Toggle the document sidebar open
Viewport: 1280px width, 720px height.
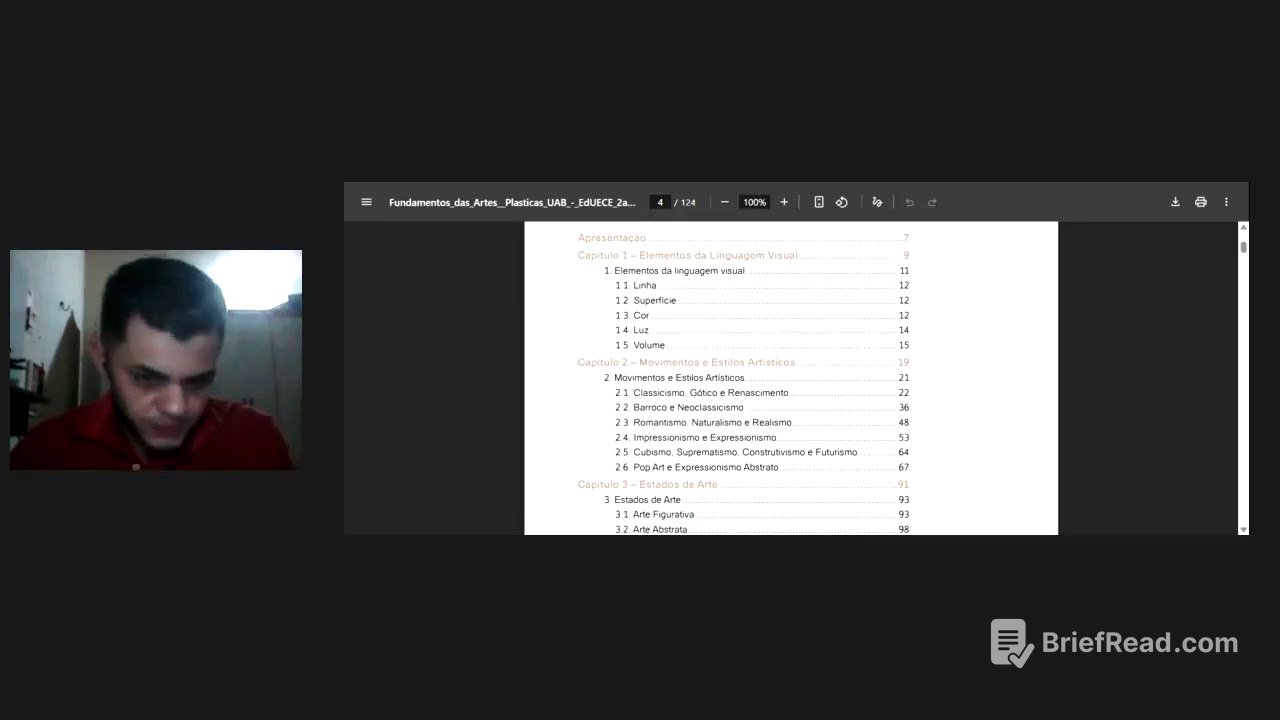[x=366, y=201]
